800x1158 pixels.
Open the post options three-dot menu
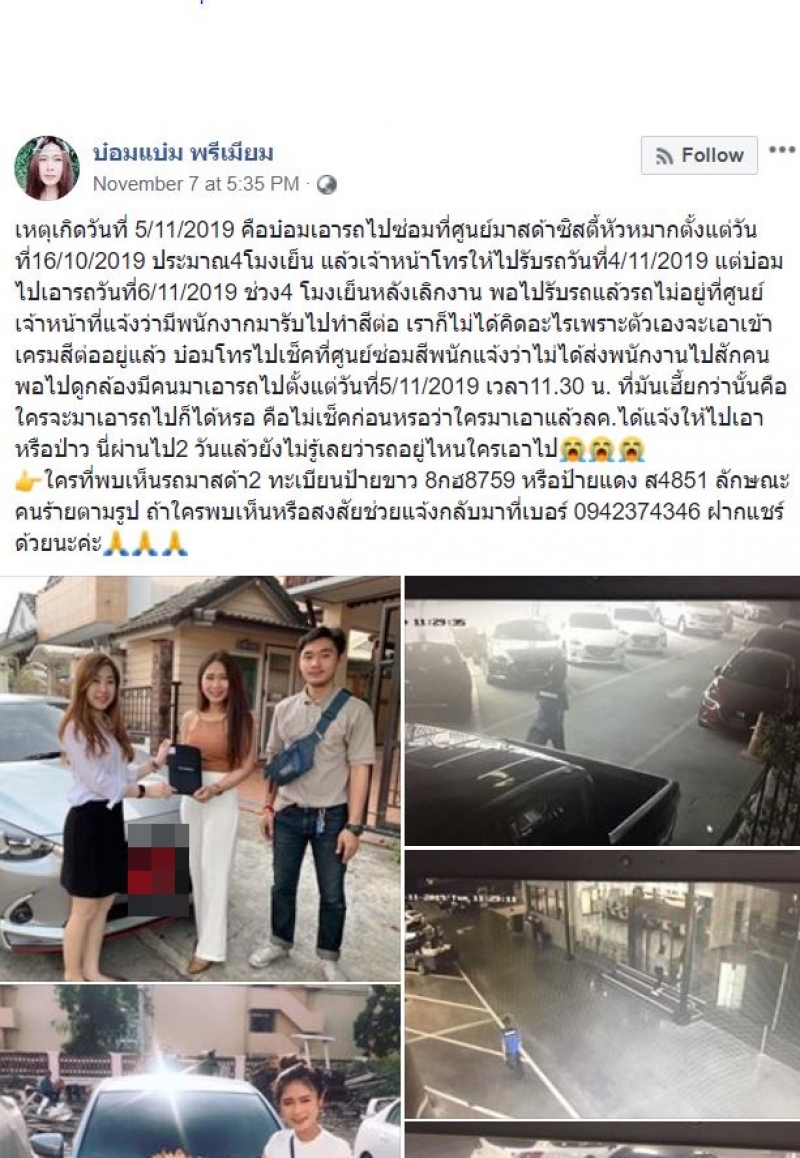pos(782,150)
